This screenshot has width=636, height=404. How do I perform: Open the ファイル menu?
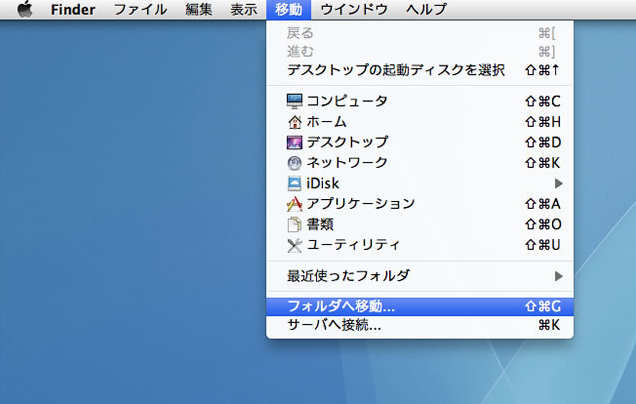140,10
